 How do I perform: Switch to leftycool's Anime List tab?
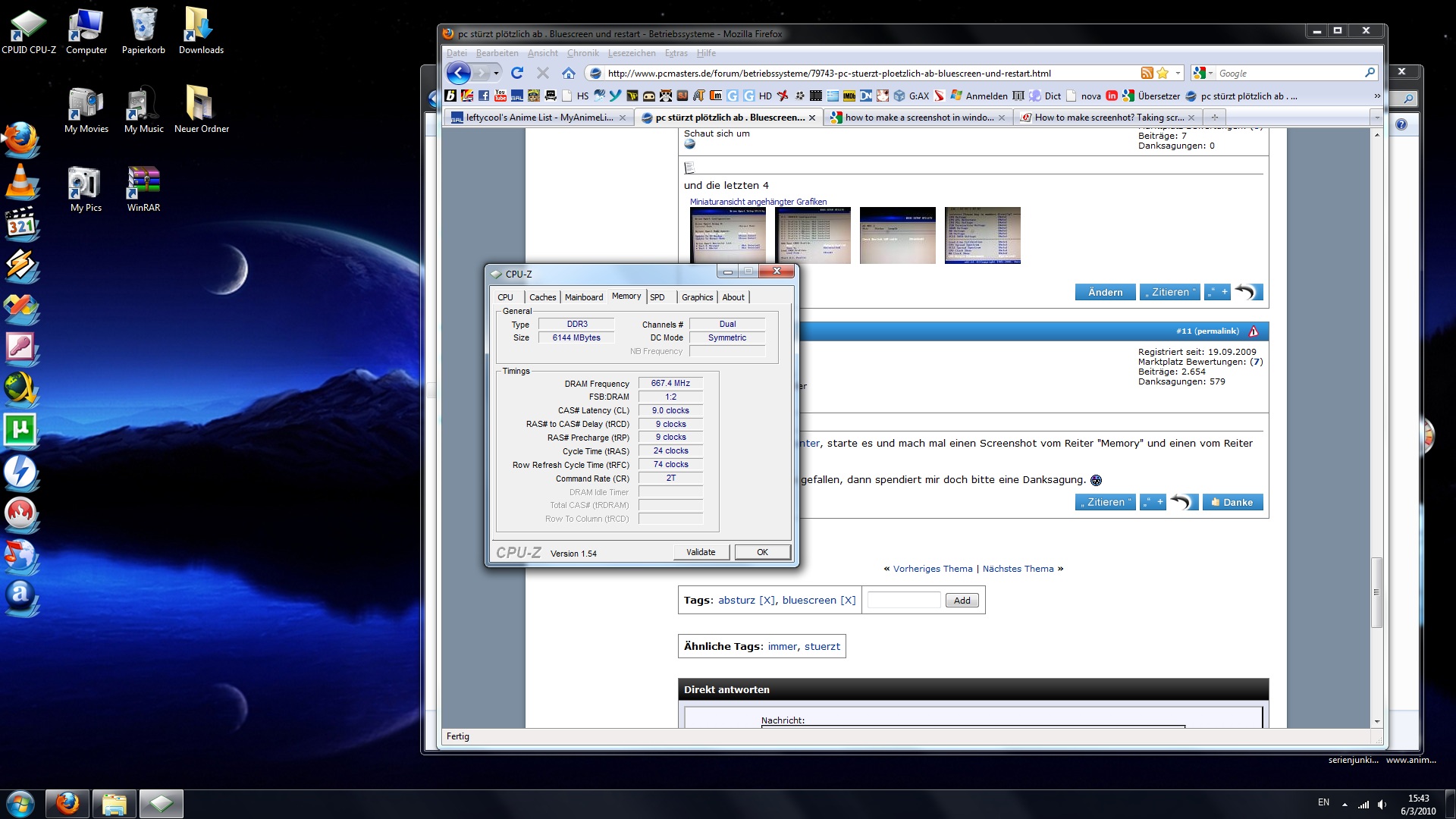pyautogui.click(x=539, y=117)
